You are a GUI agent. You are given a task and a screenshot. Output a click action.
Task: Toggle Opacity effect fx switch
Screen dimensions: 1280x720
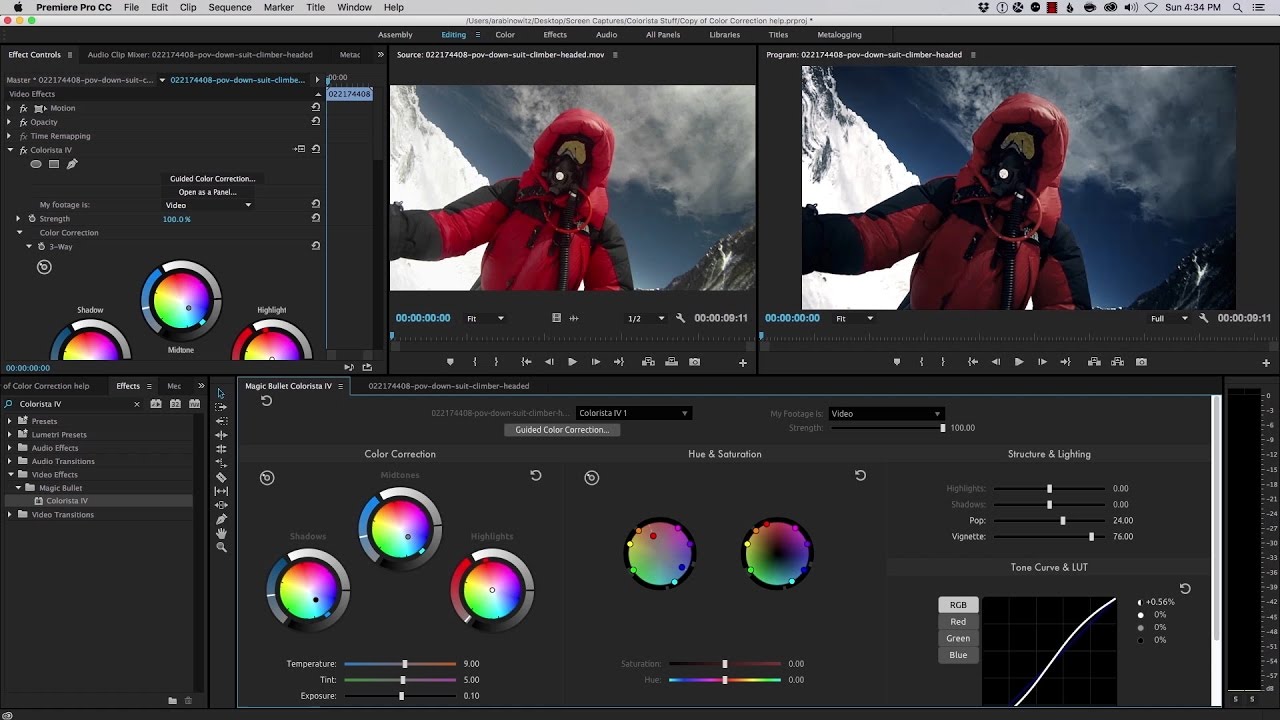(23, 122)
